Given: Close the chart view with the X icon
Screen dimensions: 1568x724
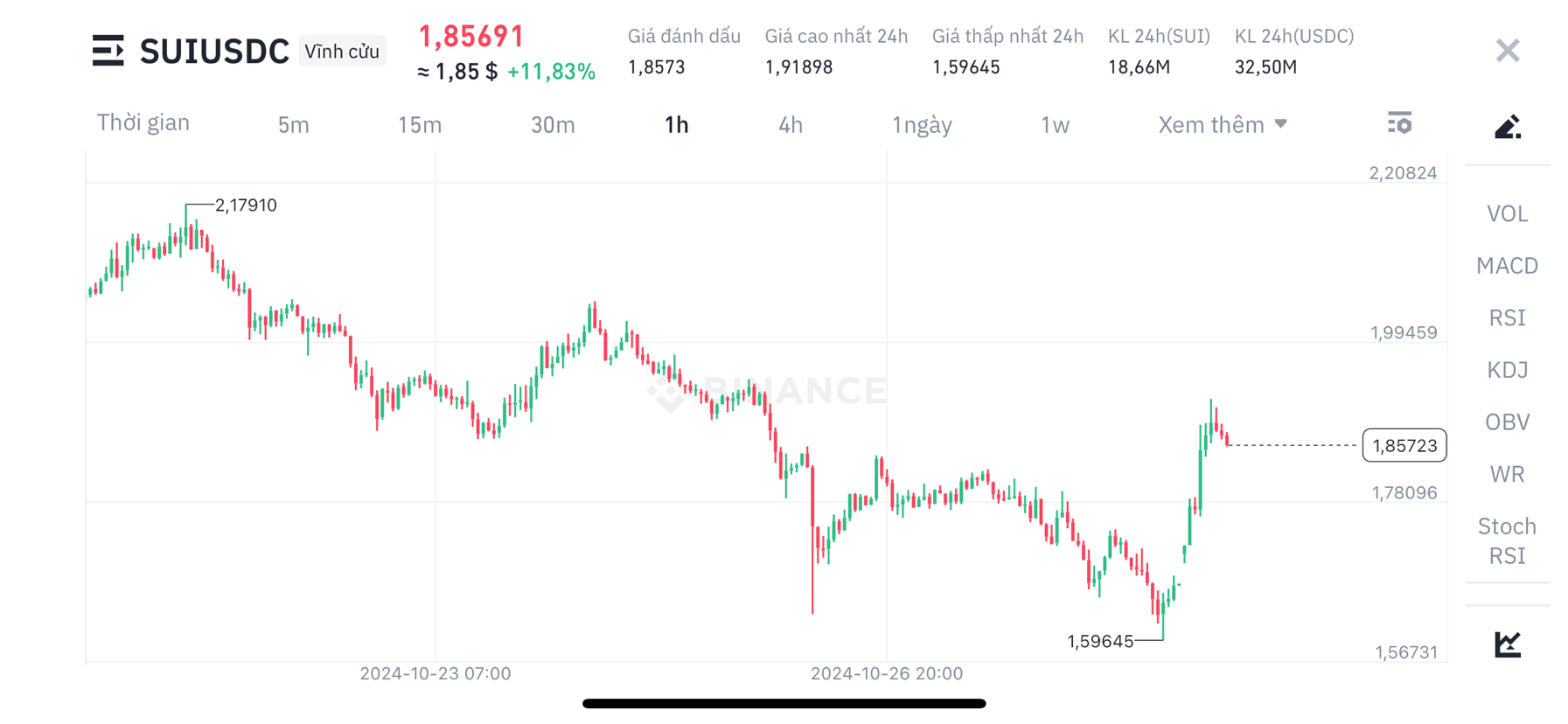Looking at the screenshot, I should click(1507, 50).
